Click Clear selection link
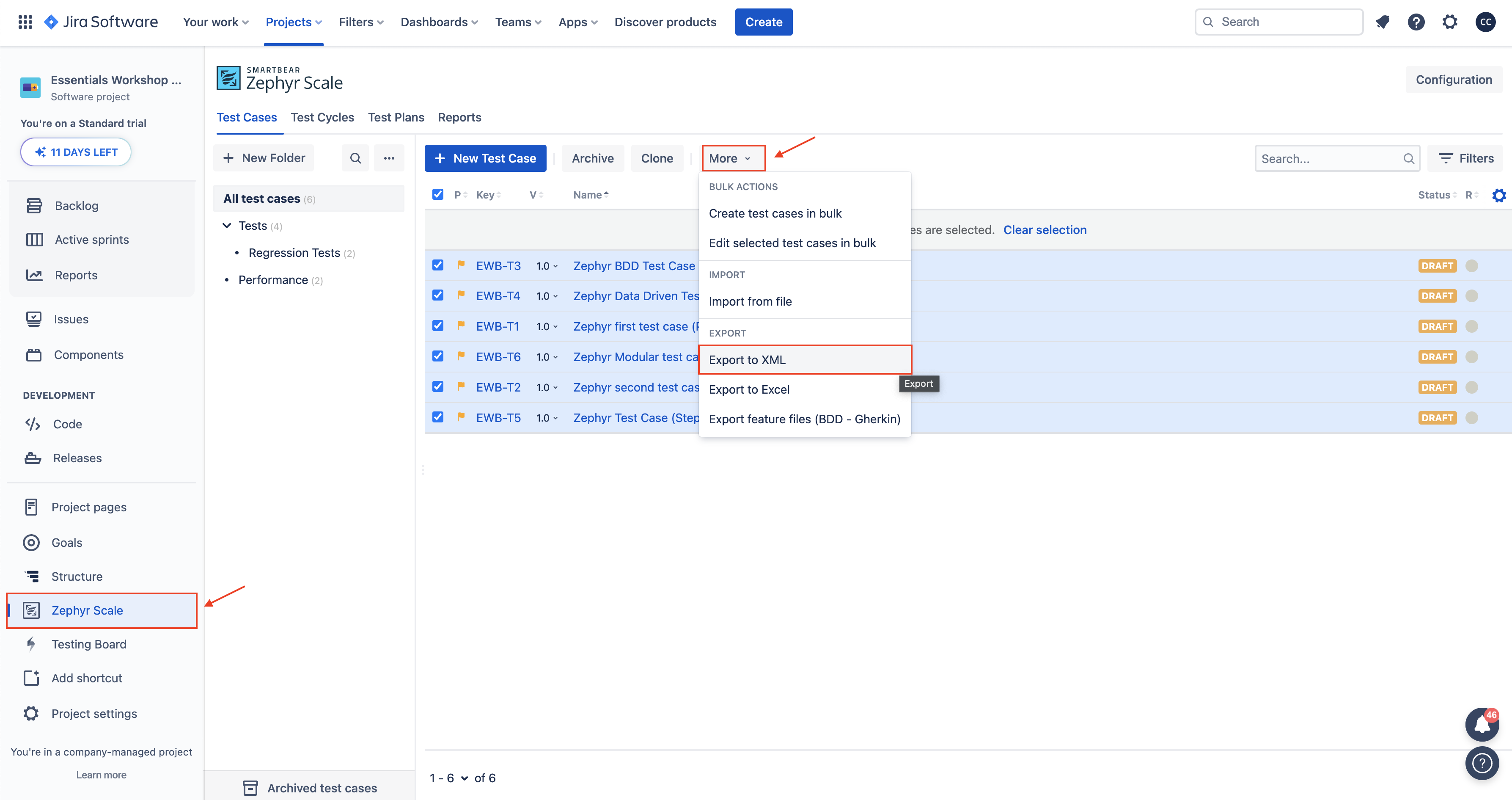Image resolution: width=1512 pixels, height=800 pixels. click(x=1045, y=230)
